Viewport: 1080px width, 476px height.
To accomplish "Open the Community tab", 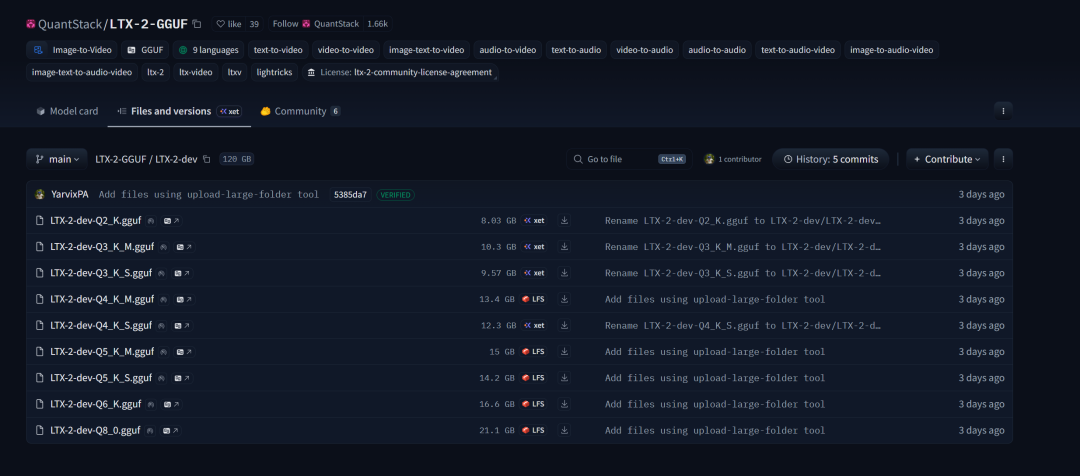I will point(300,111).
